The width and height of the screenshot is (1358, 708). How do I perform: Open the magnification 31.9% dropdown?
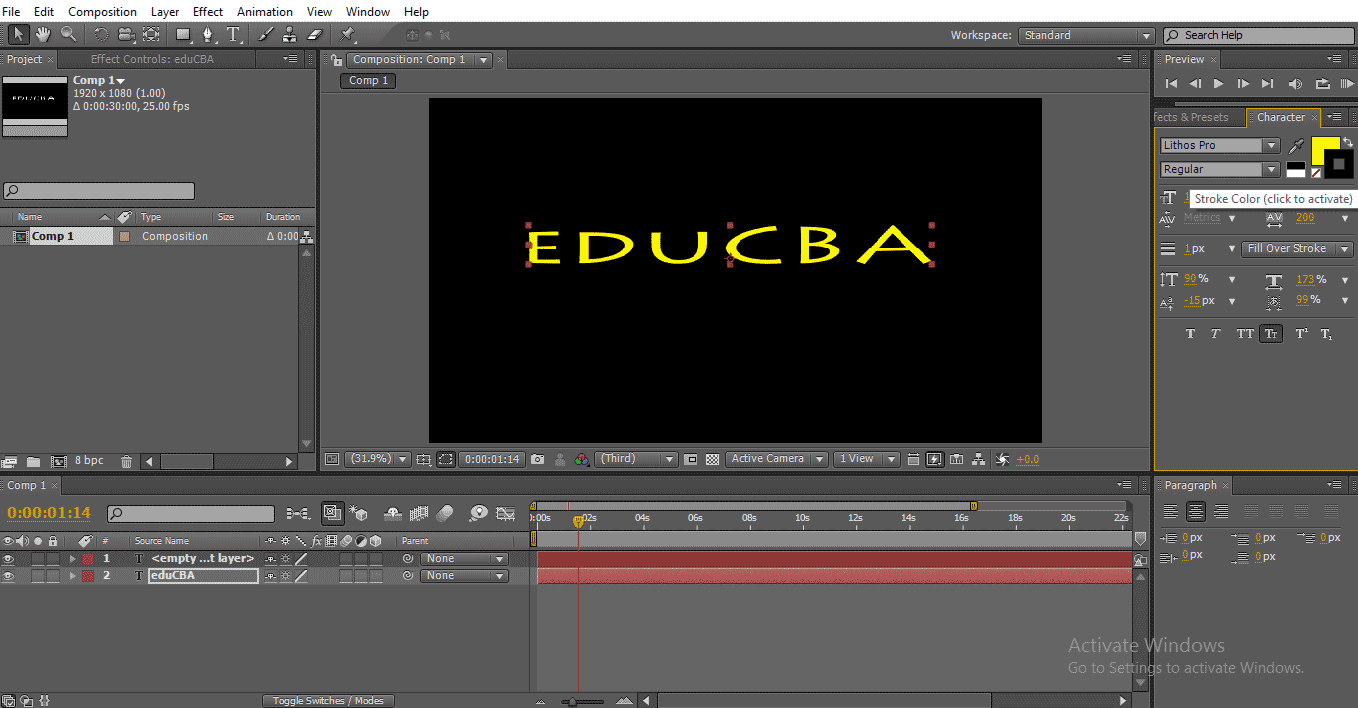coord(378,459)
